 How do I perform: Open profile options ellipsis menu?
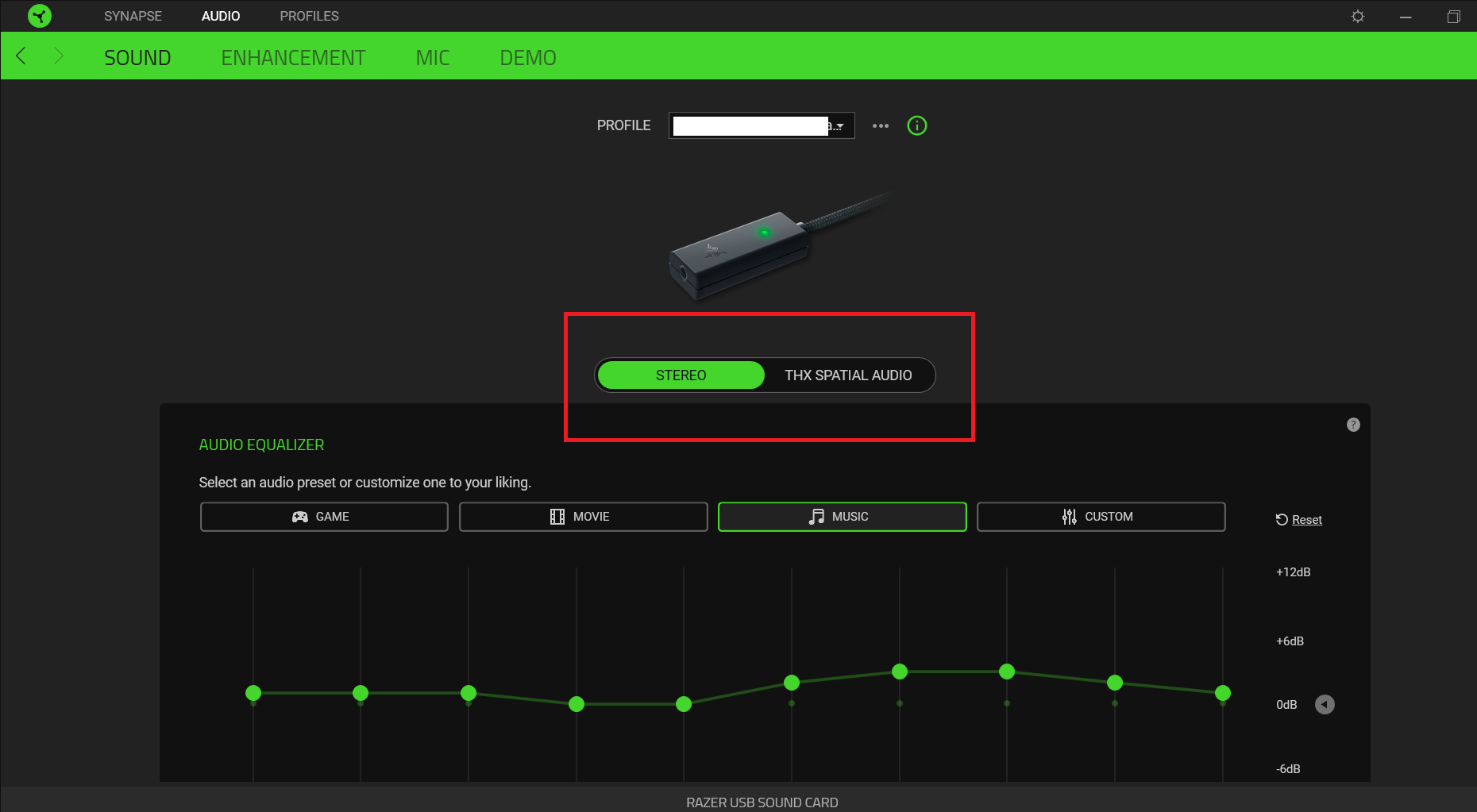881,125
